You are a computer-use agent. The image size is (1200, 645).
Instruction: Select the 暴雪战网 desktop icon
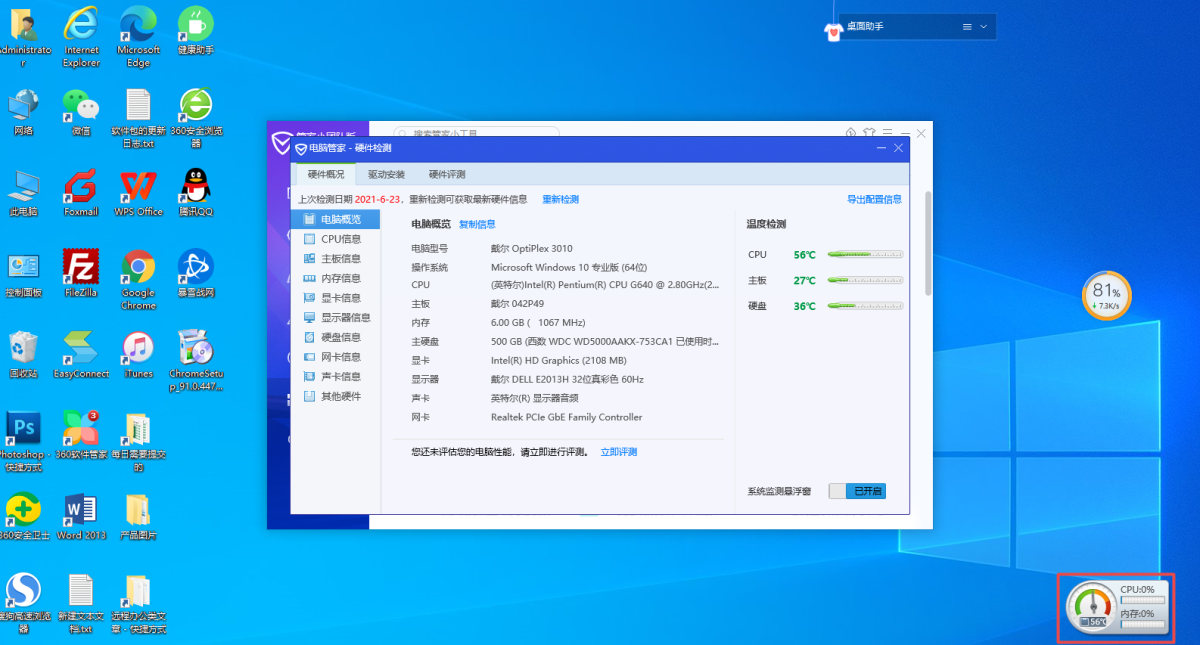click(x=196, y=274)
